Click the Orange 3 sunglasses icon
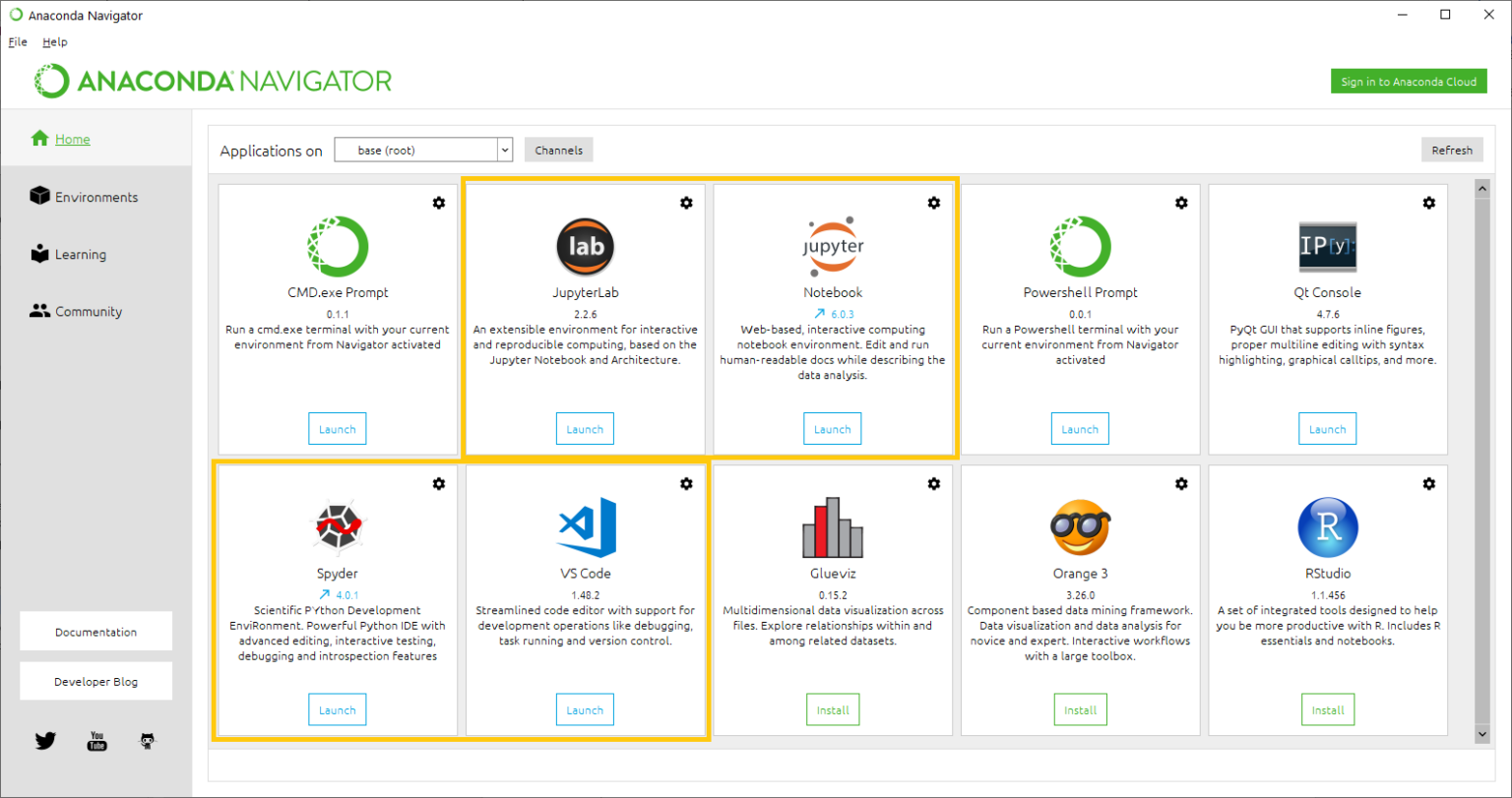The image size is (1512, 798). 1080,527
